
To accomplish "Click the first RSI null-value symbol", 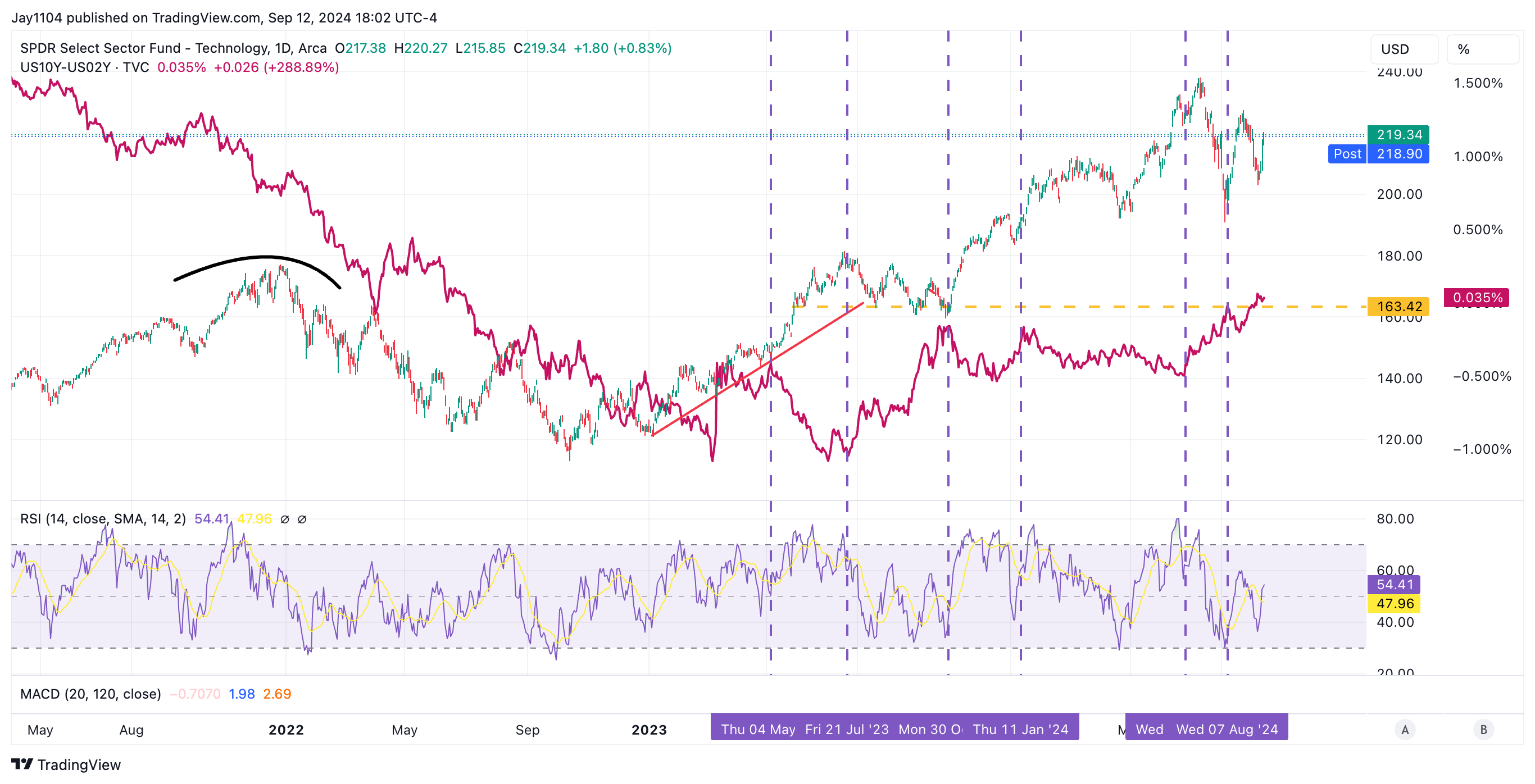I will [285, 519].
